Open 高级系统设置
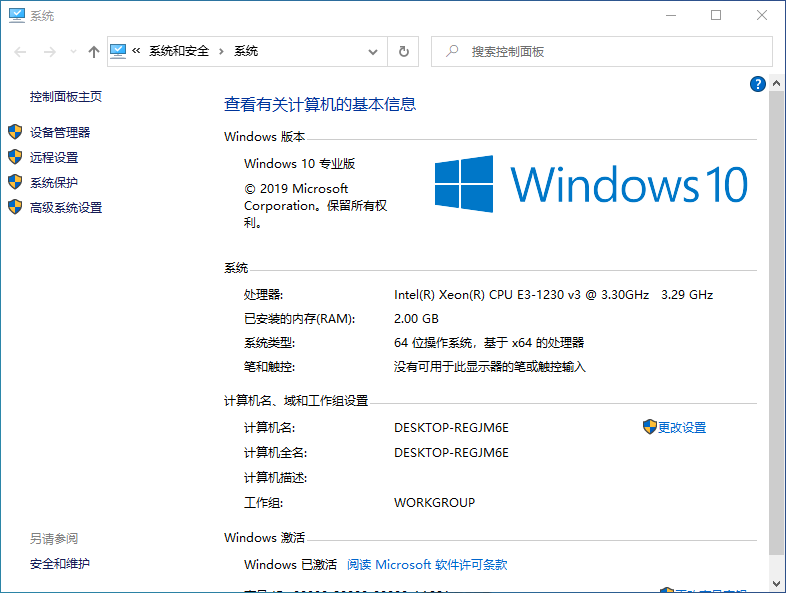Viewport: 786px width, 593px height. coord(66,208)
